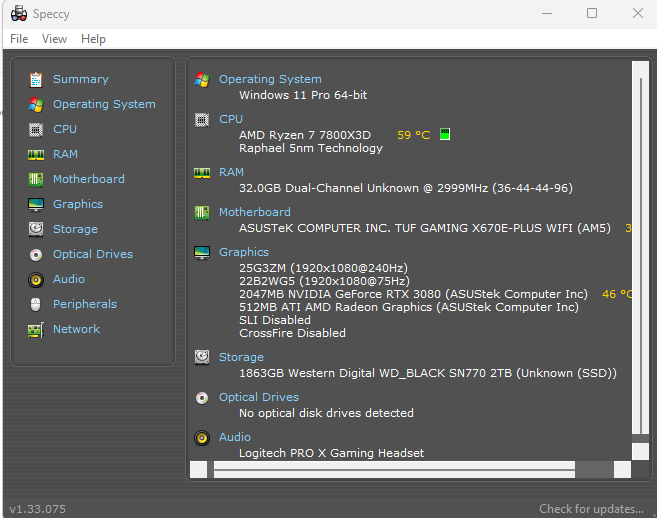Open the Graphics heading in summary panel

coord(243,252)
